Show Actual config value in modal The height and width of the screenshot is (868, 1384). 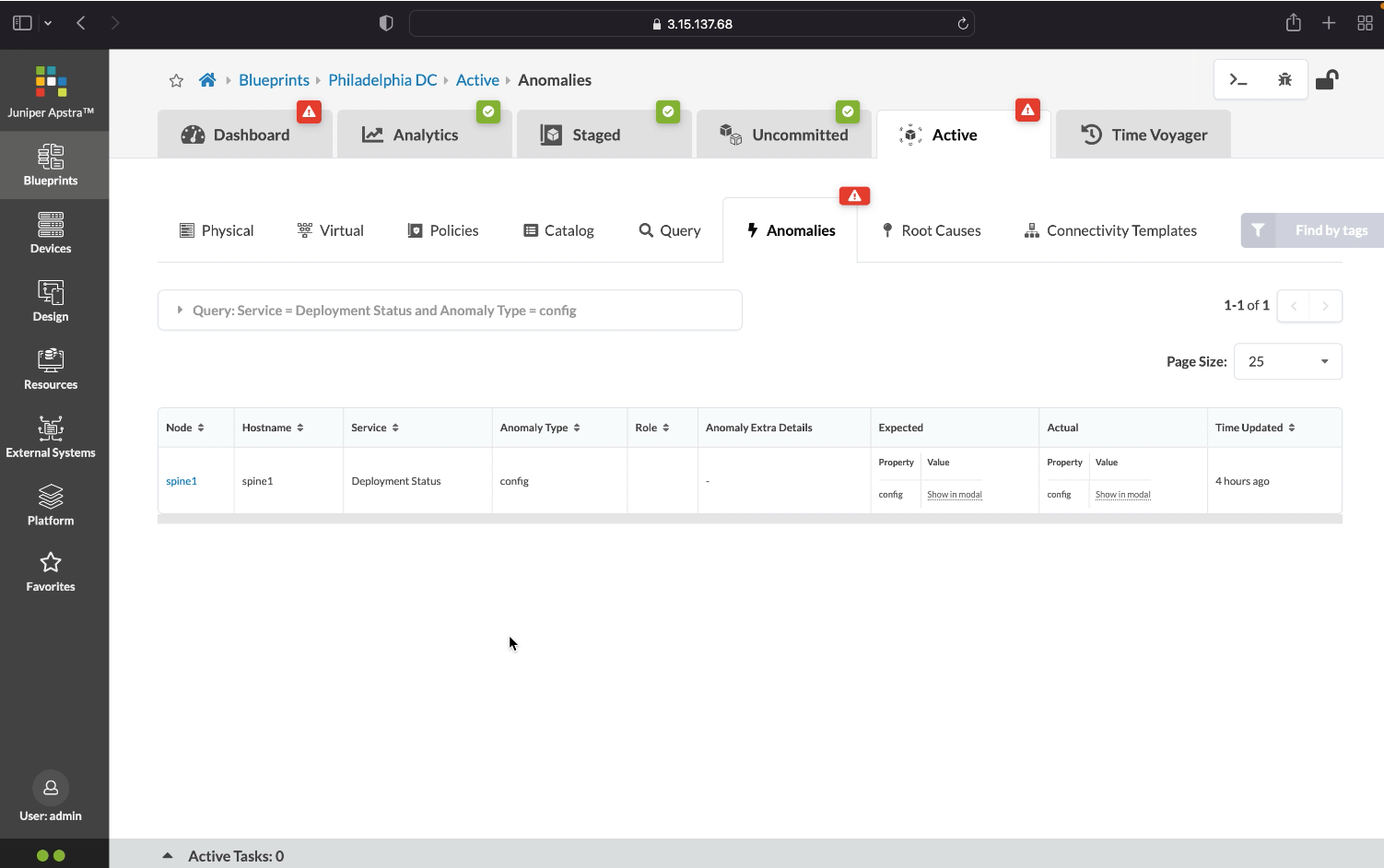pyautogui.click(x=1122, y=495)
